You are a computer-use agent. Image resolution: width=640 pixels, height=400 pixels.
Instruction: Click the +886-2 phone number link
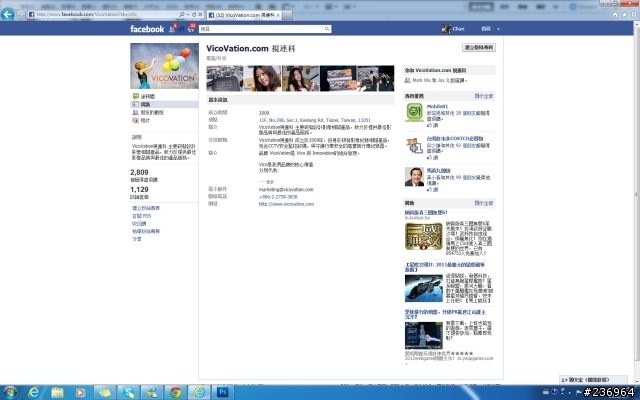pos(278,197)
